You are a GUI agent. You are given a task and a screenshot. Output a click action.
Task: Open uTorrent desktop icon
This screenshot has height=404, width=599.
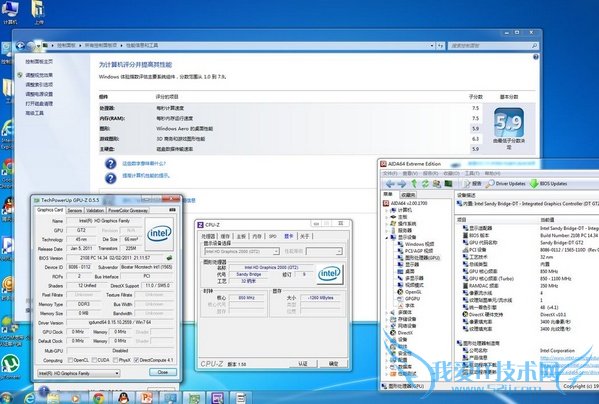tap(10, 367)
